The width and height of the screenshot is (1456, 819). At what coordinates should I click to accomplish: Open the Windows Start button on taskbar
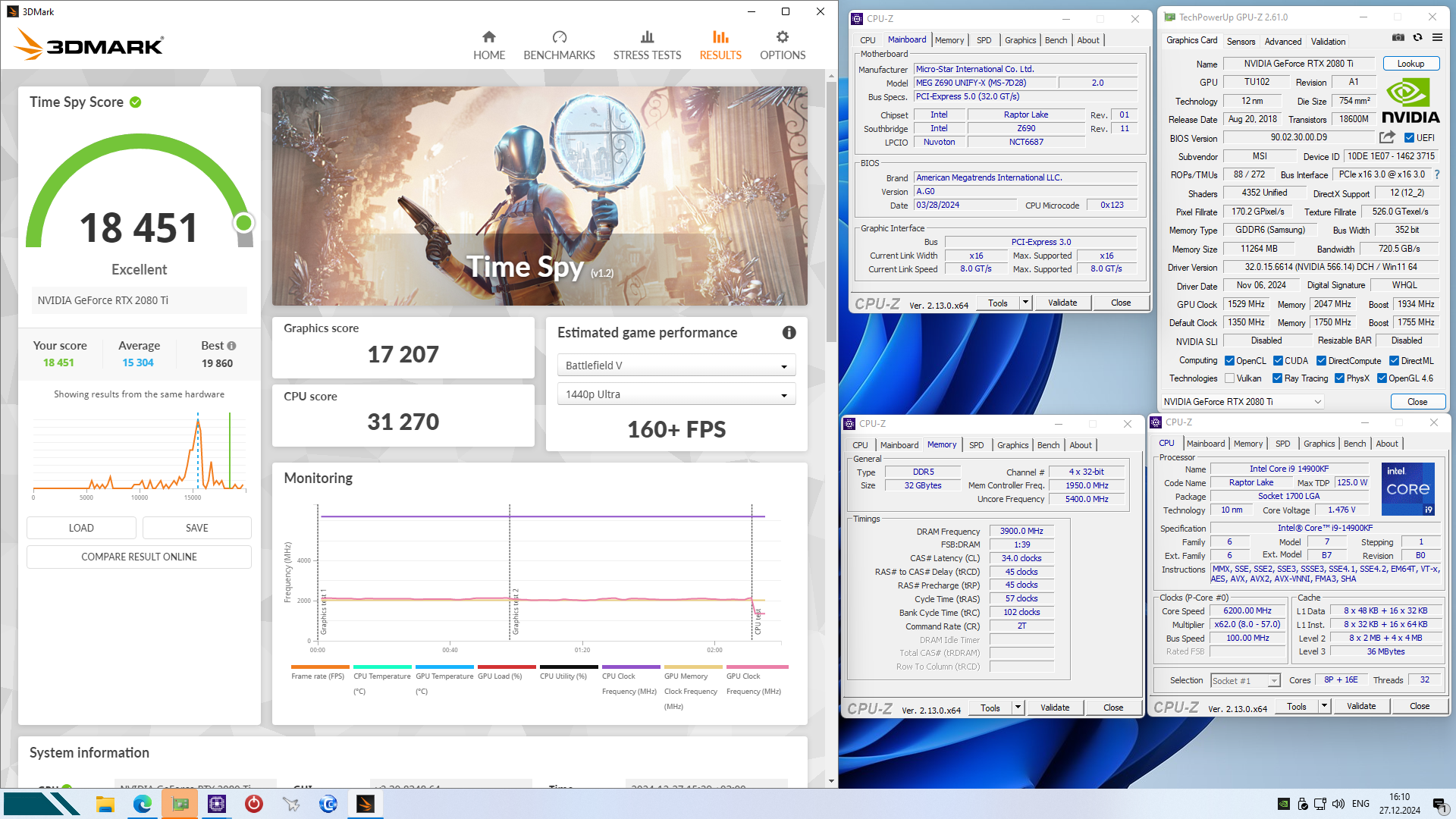pos(42,804)
